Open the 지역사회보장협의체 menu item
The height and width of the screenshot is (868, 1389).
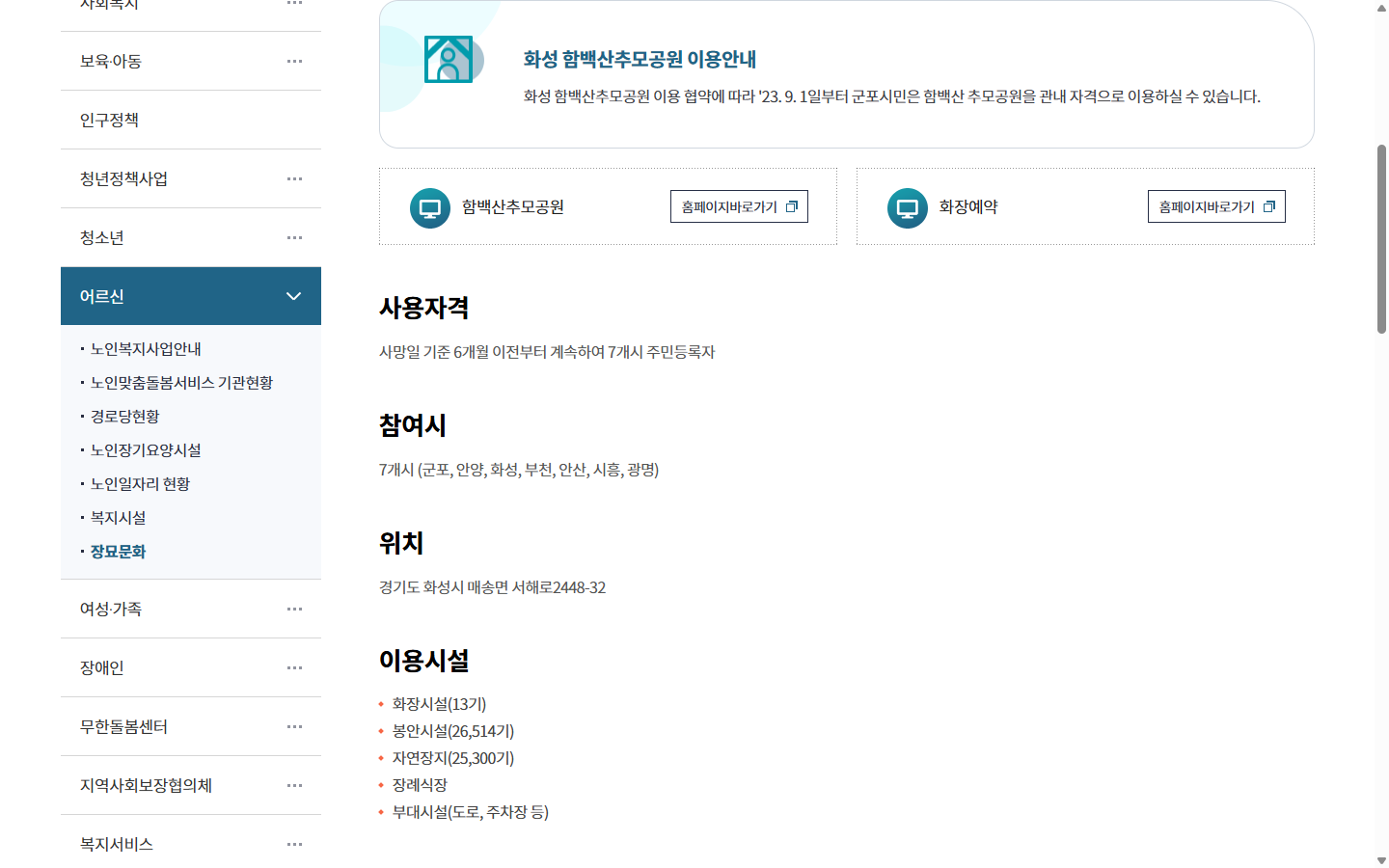tap(191, 785)
